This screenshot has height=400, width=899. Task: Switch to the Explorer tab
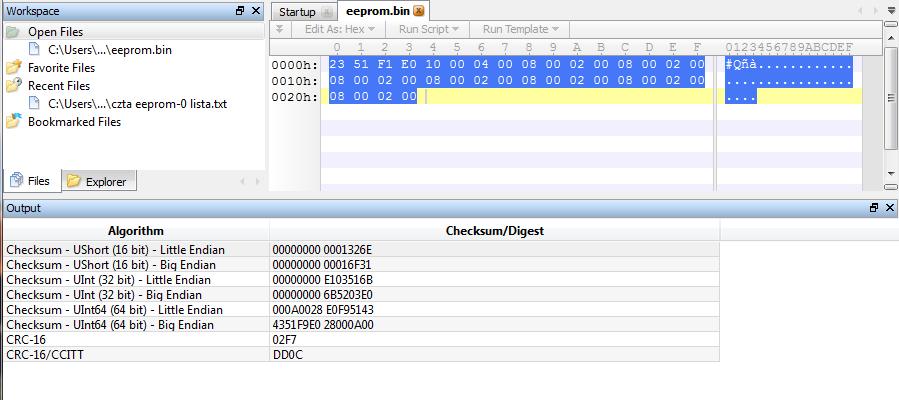[99, 182]
